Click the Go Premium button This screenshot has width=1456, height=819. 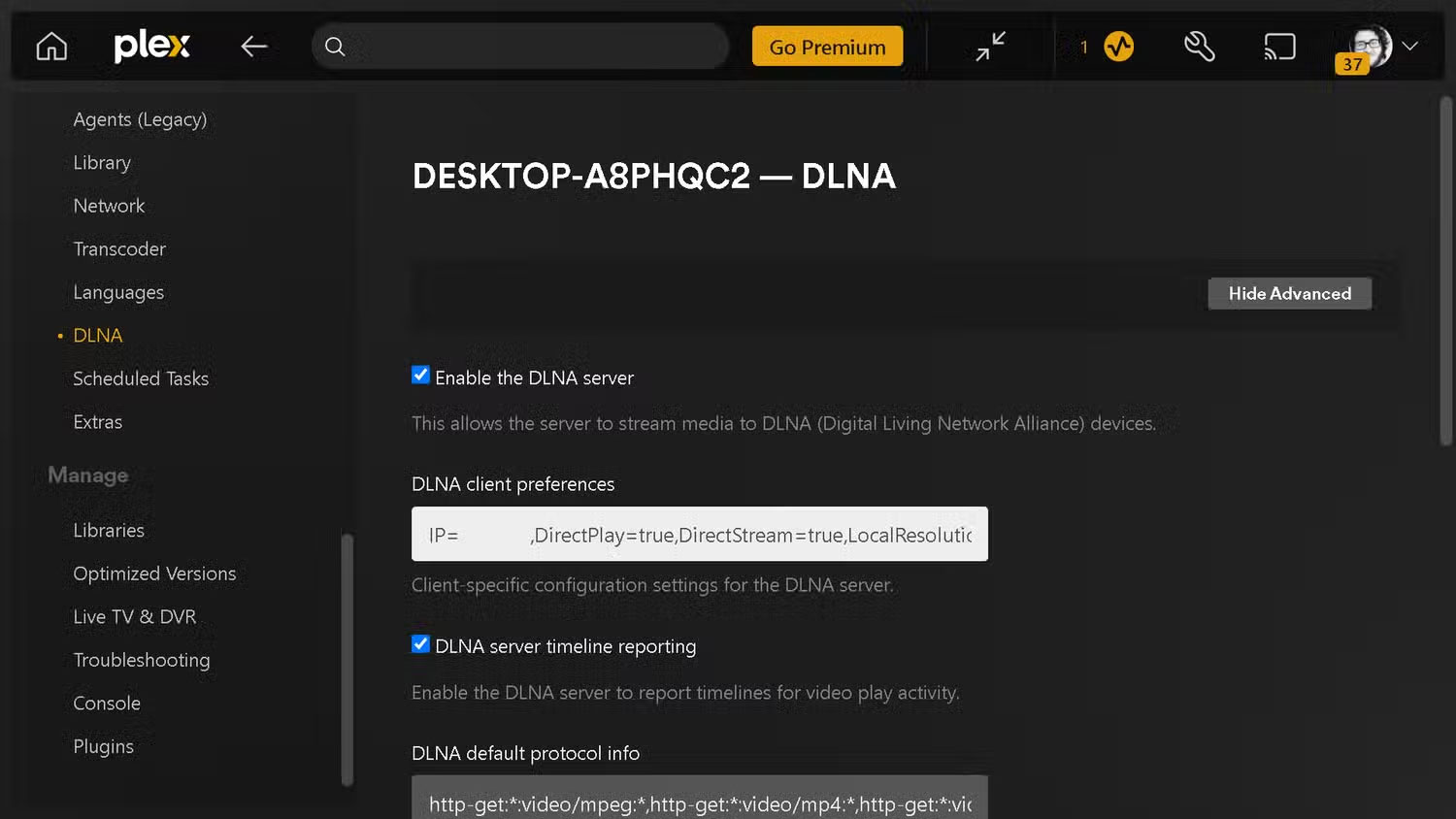(827, 47)
